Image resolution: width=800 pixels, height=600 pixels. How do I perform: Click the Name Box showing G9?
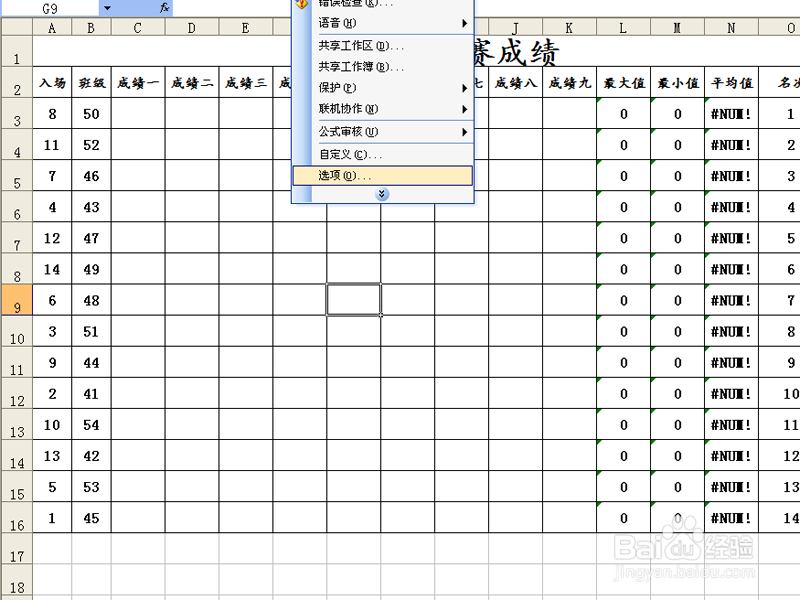(x=50, y=8)
